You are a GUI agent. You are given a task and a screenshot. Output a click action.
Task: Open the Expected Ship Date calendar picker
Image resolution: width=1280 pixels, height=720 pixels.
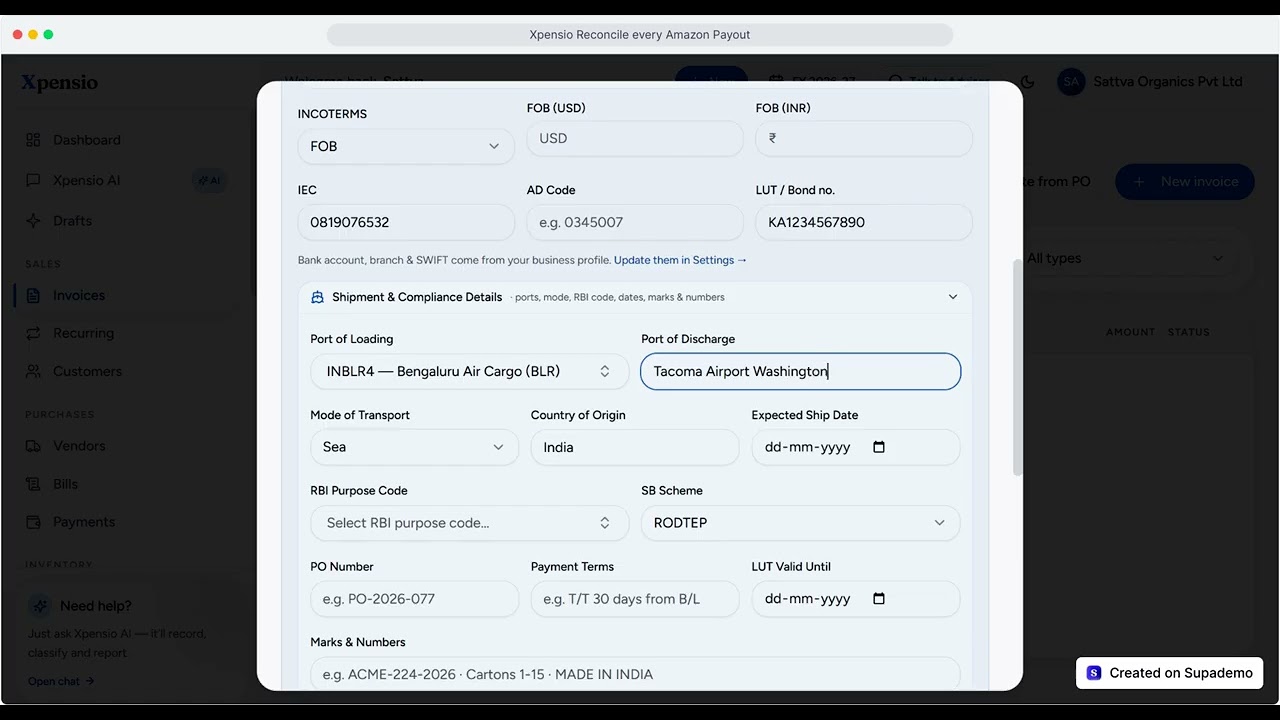click(879, 447)
